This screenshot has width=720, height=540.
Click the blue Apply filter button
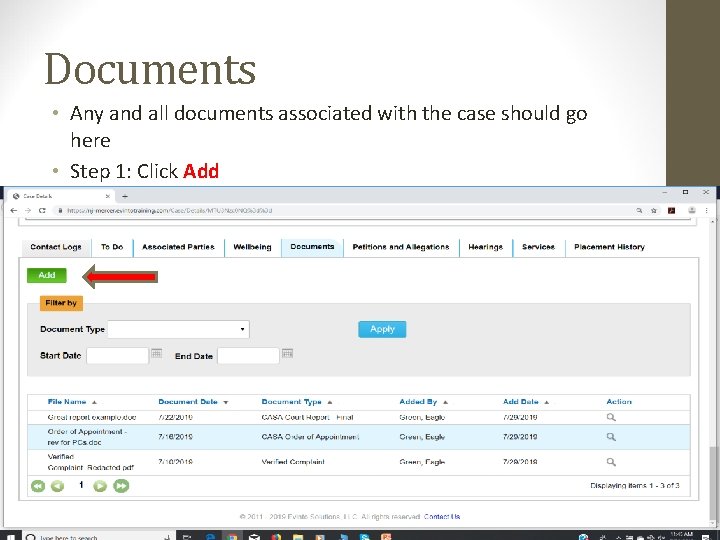(382, 329)
